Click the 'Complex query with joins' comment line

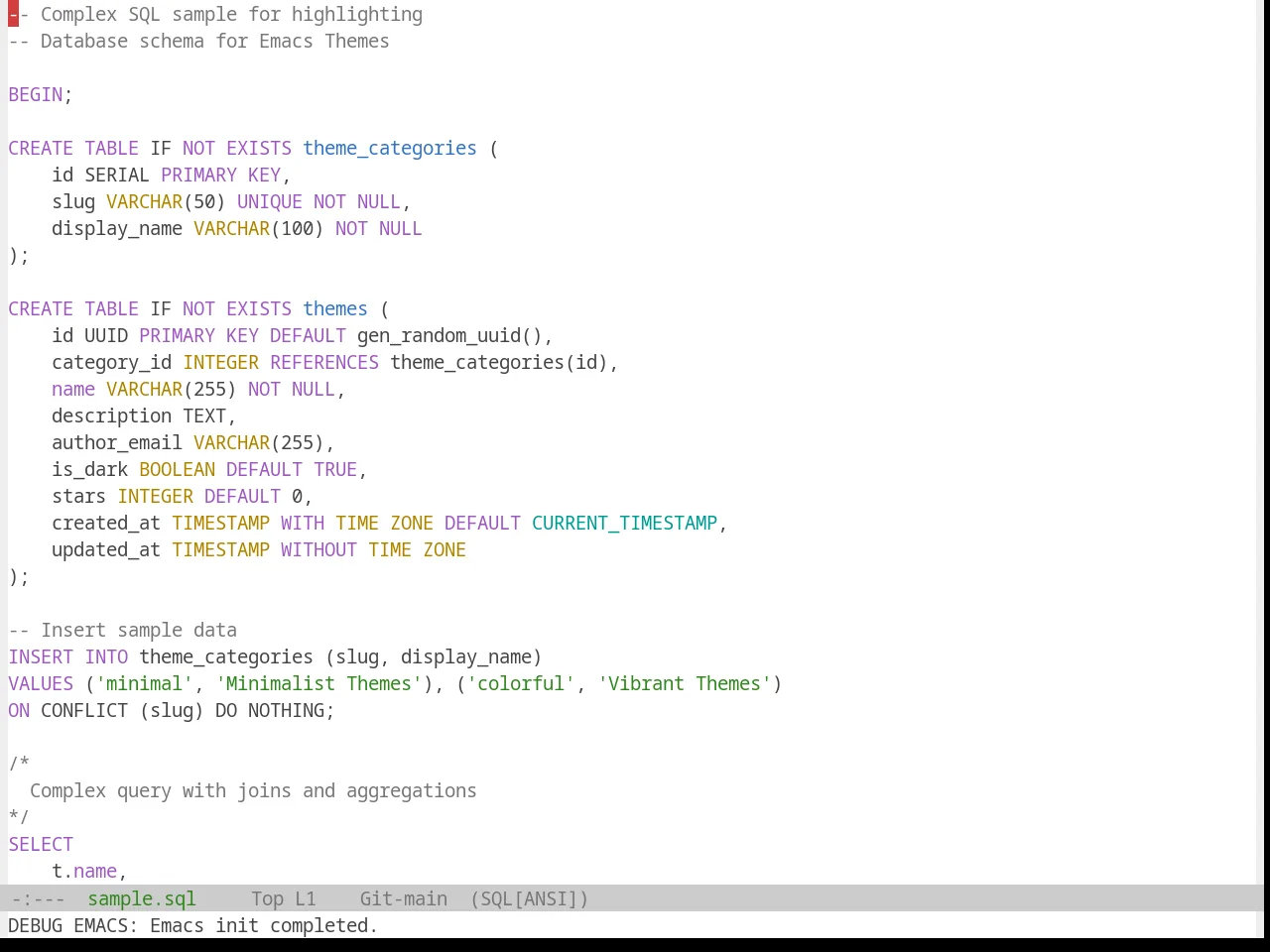[253, 791]
